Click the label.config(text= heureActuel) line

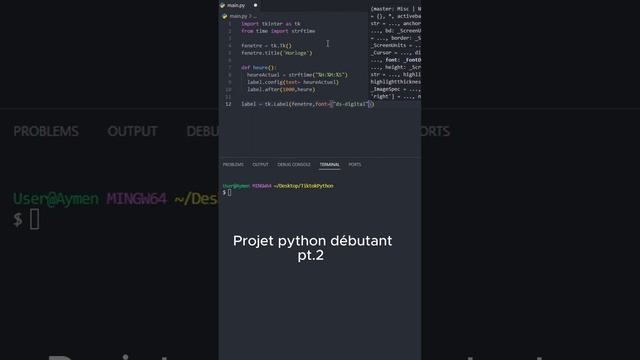(293, 82)
